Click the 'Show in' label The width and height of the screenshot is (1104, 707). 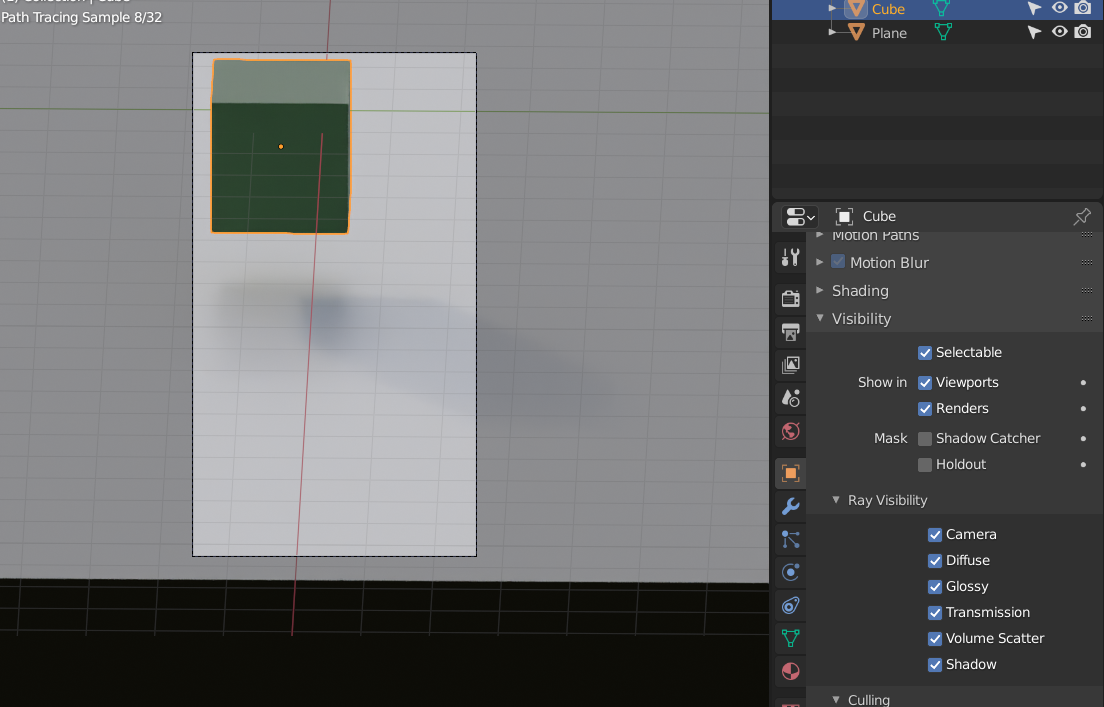882,382
